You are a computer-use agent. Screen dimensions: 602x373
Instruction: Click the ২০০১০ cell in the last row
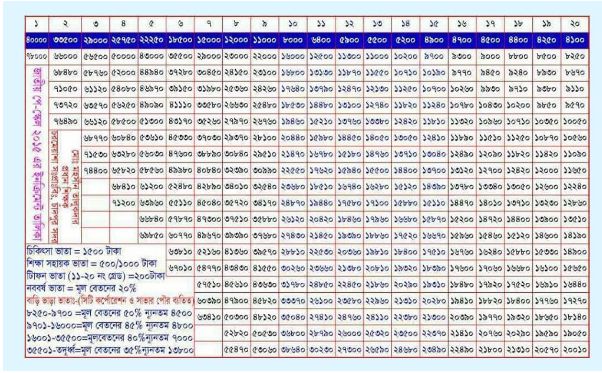pyautogui.click(x=575, y=350)
